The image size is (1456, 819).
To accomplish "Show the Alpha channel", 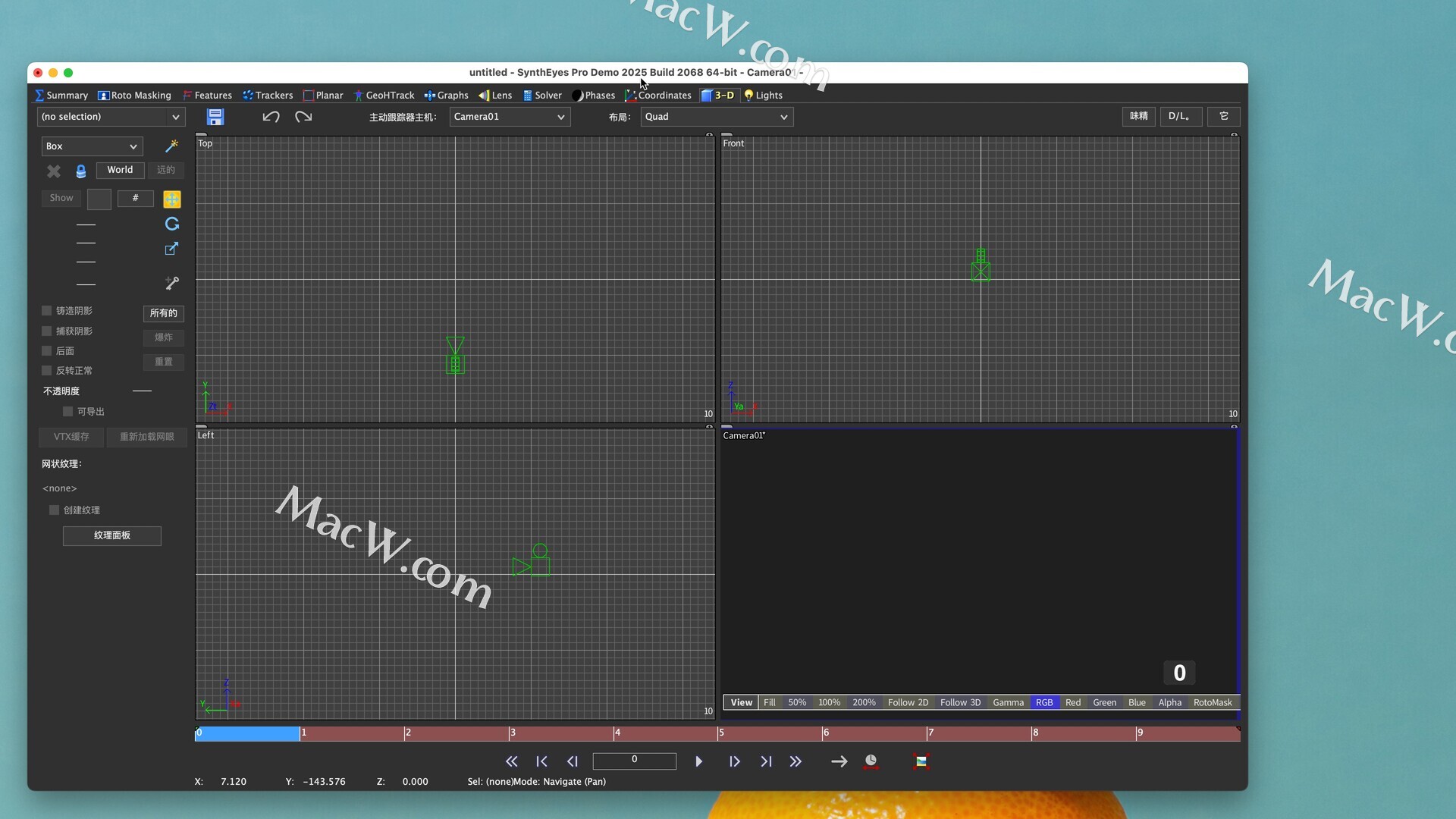I will pyautogui.click(x=1170, y=703).
